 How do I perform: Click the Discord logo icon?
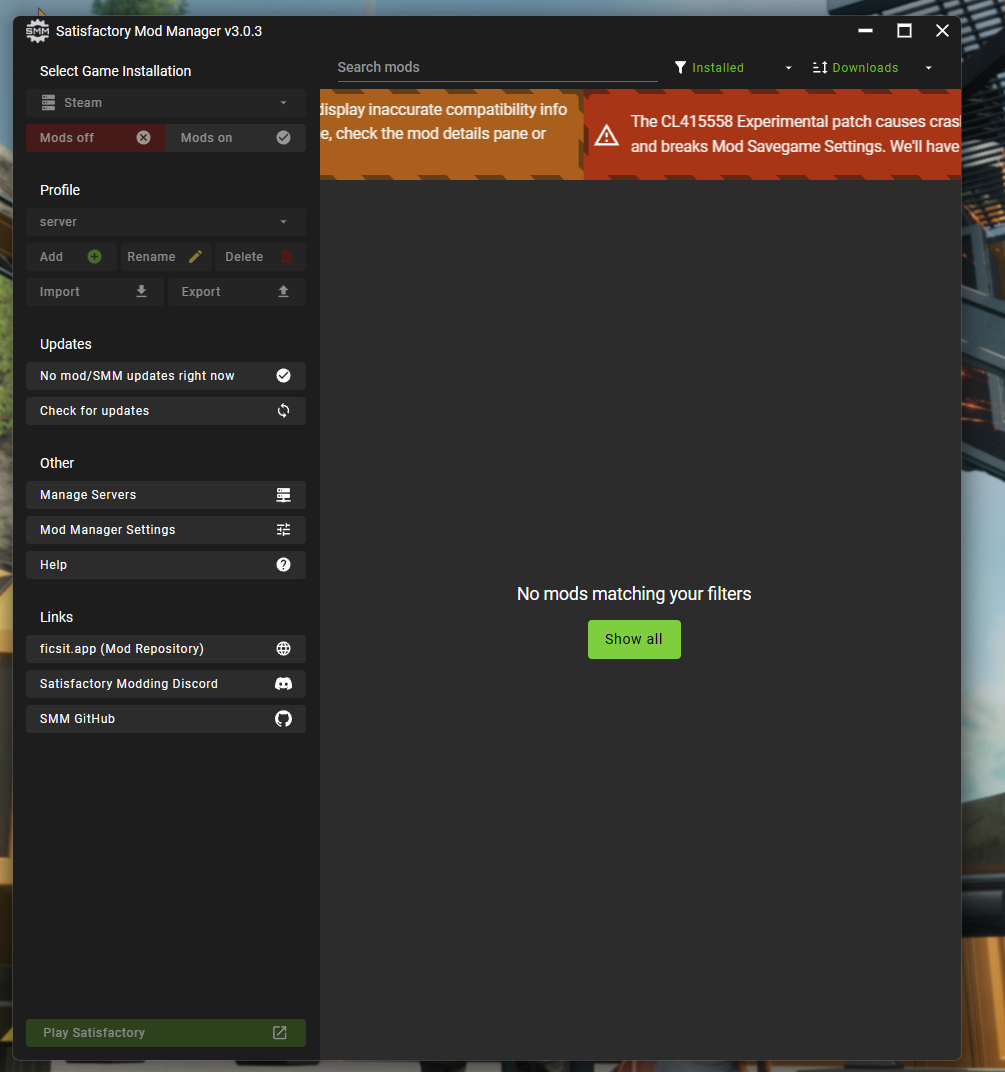tap(283, 683)
